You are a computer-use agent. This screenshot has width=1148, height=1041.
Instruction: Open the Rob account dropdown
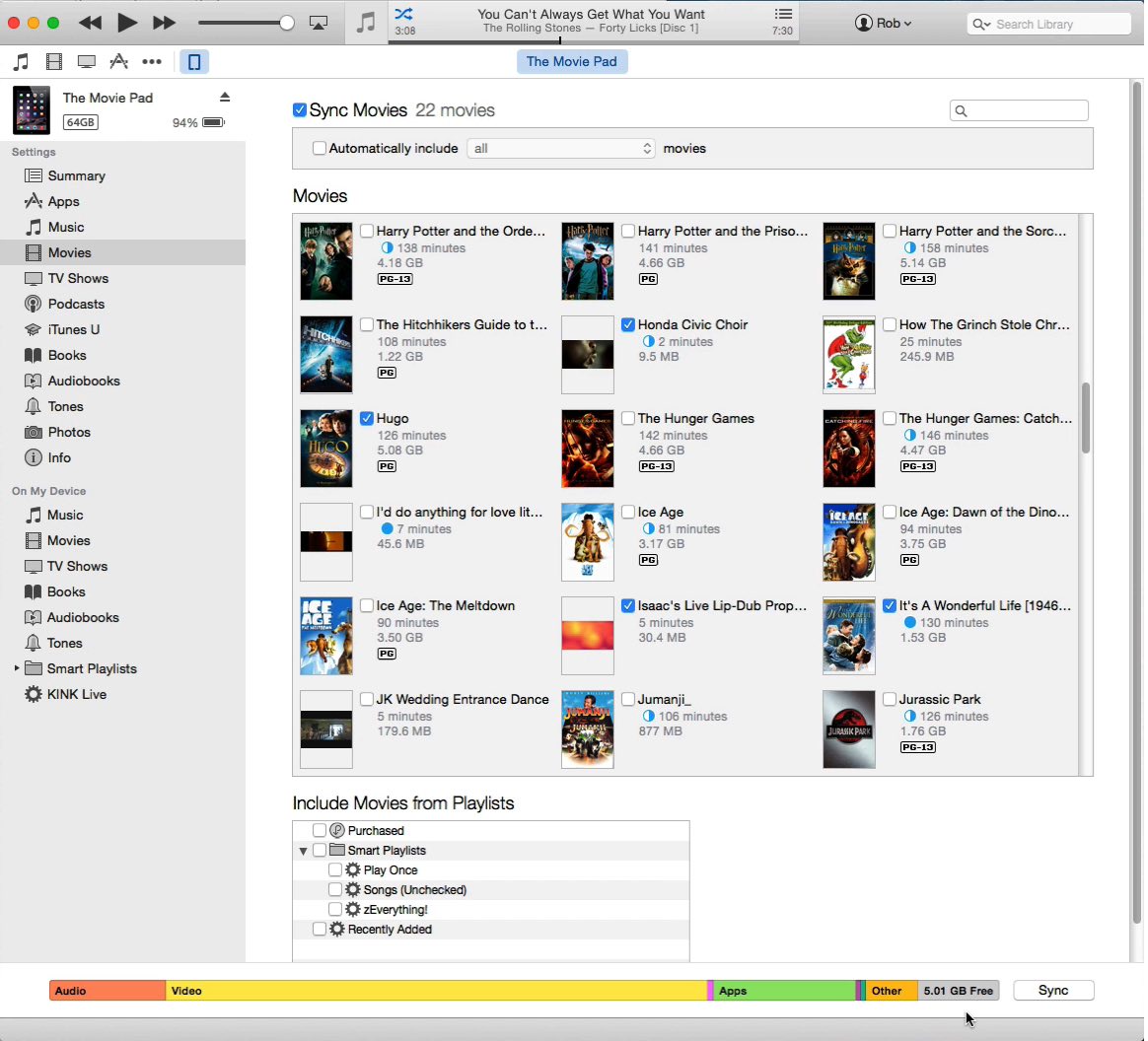(883, 23)
